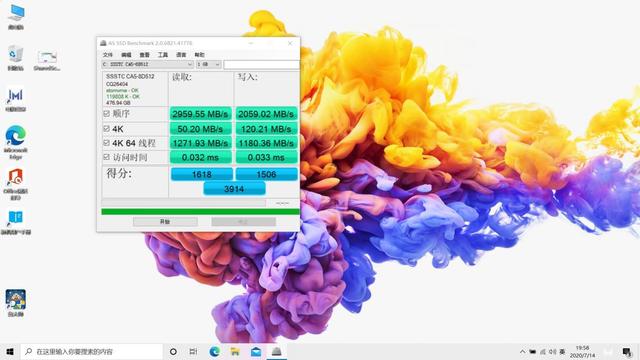
Task: Toggle the Seq (顺序) test checkbox
Action: pyautogui.click(x=107, y=113)
